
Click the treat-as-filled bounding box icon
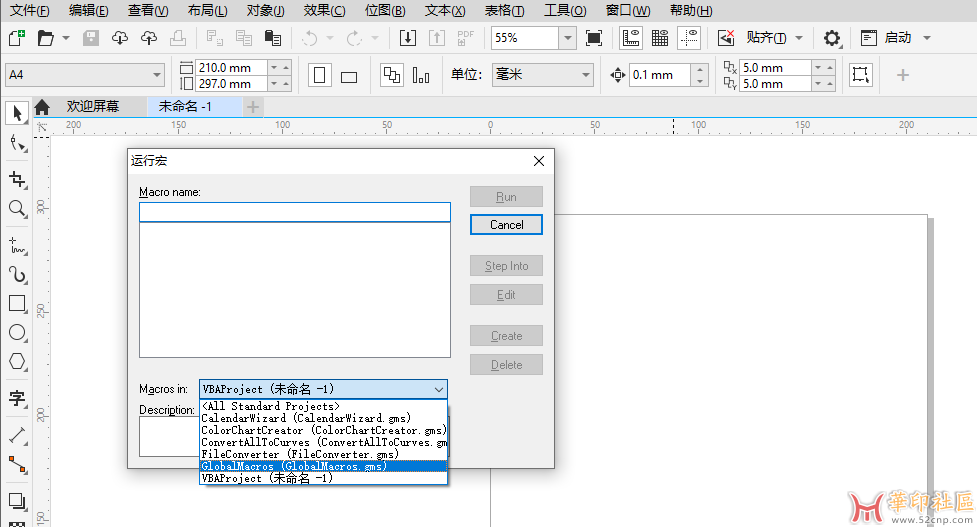(860, 75)
